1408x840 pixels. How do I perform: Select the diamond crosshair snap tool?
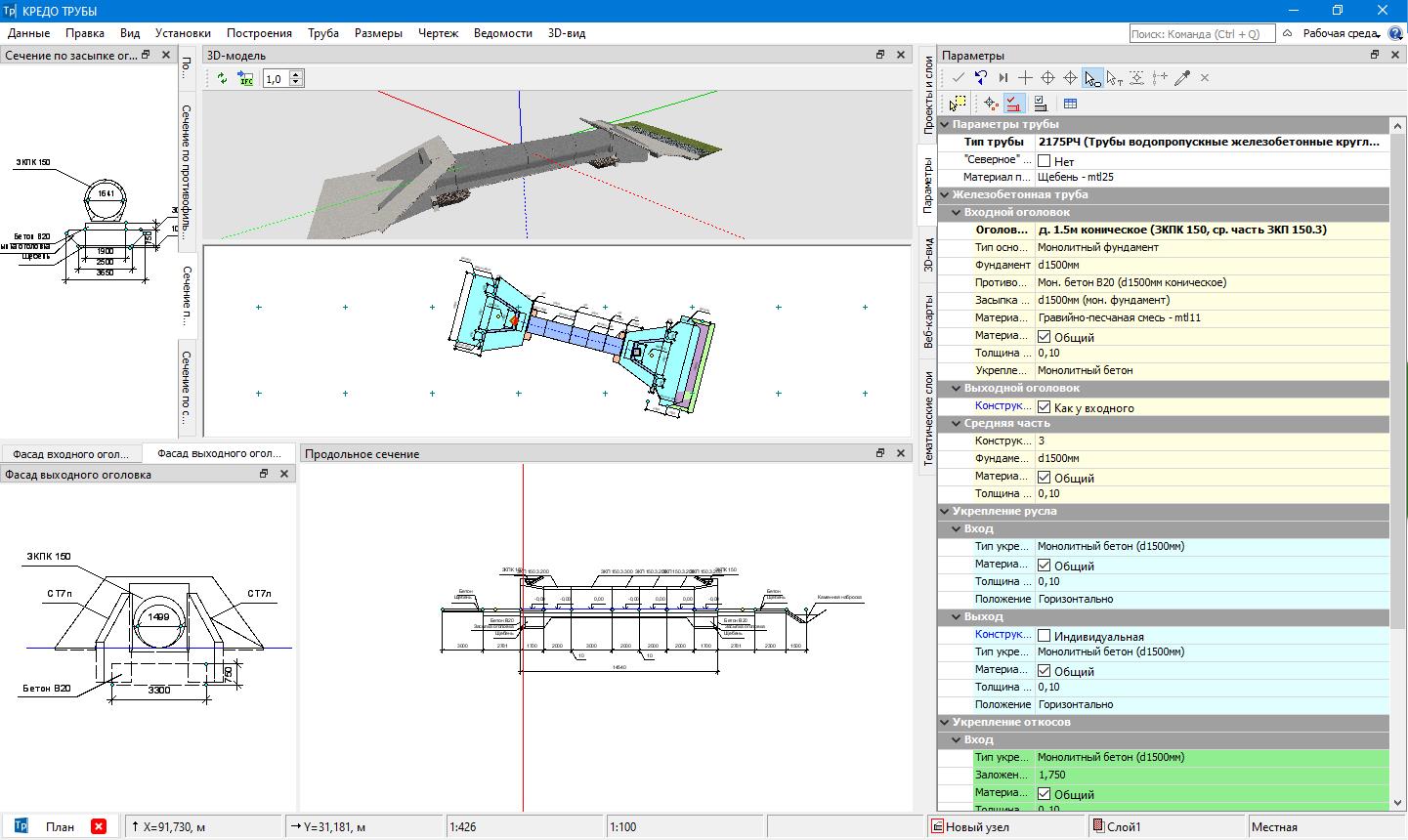[1070, 77]
